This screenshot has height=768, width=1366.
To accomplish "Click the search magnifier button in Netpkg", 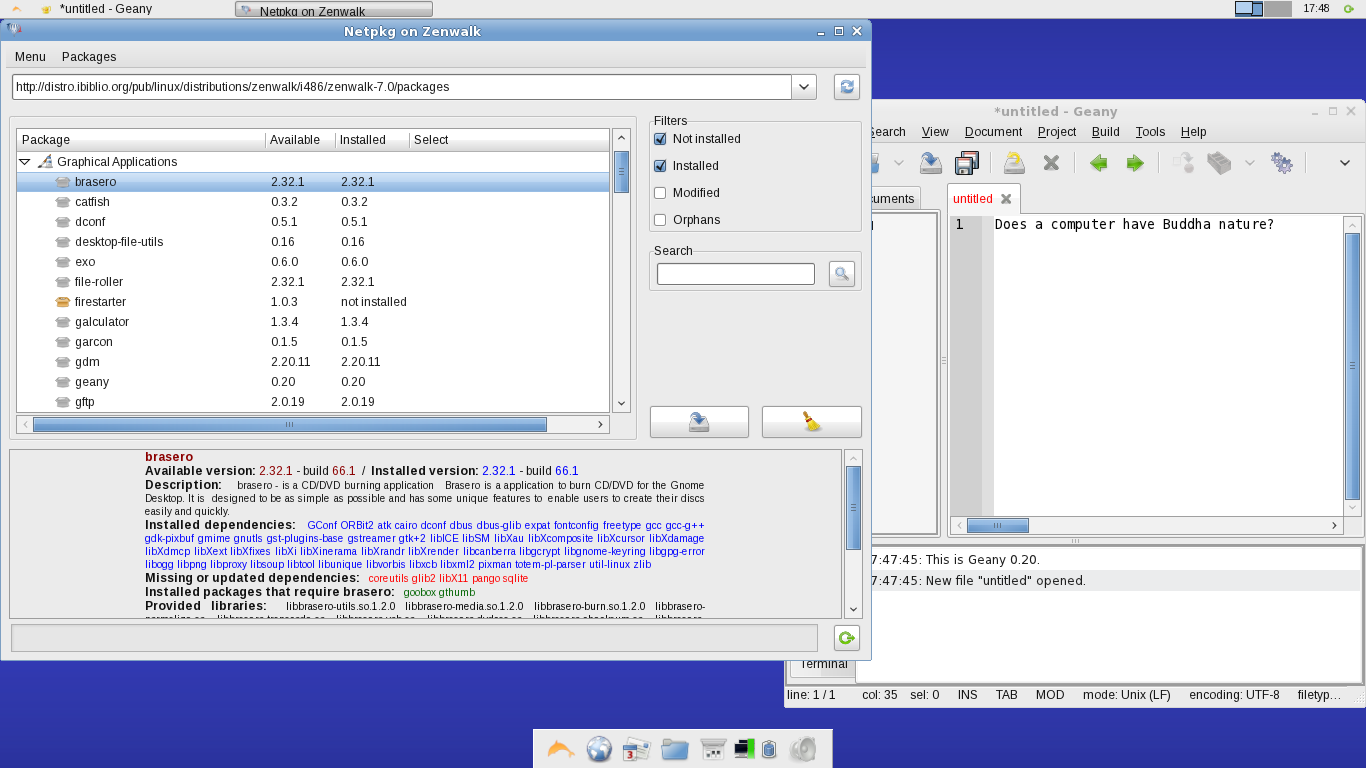I will click(842, 274).
